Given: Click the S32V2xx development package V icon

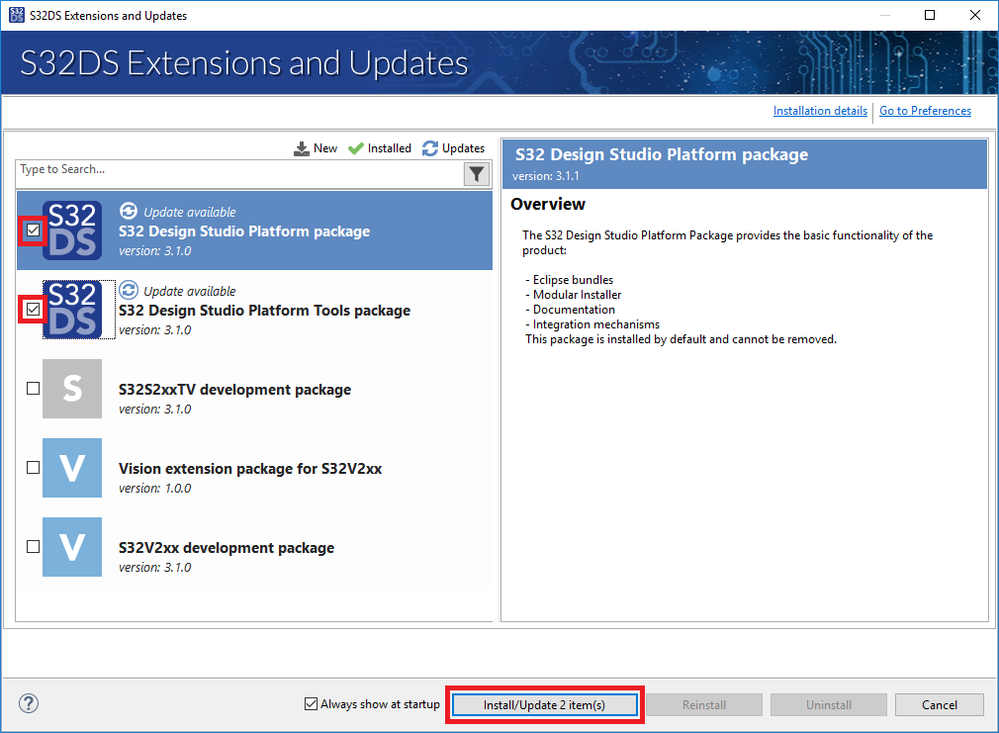Looking at the screenshot, I should [x=72, y=547].
